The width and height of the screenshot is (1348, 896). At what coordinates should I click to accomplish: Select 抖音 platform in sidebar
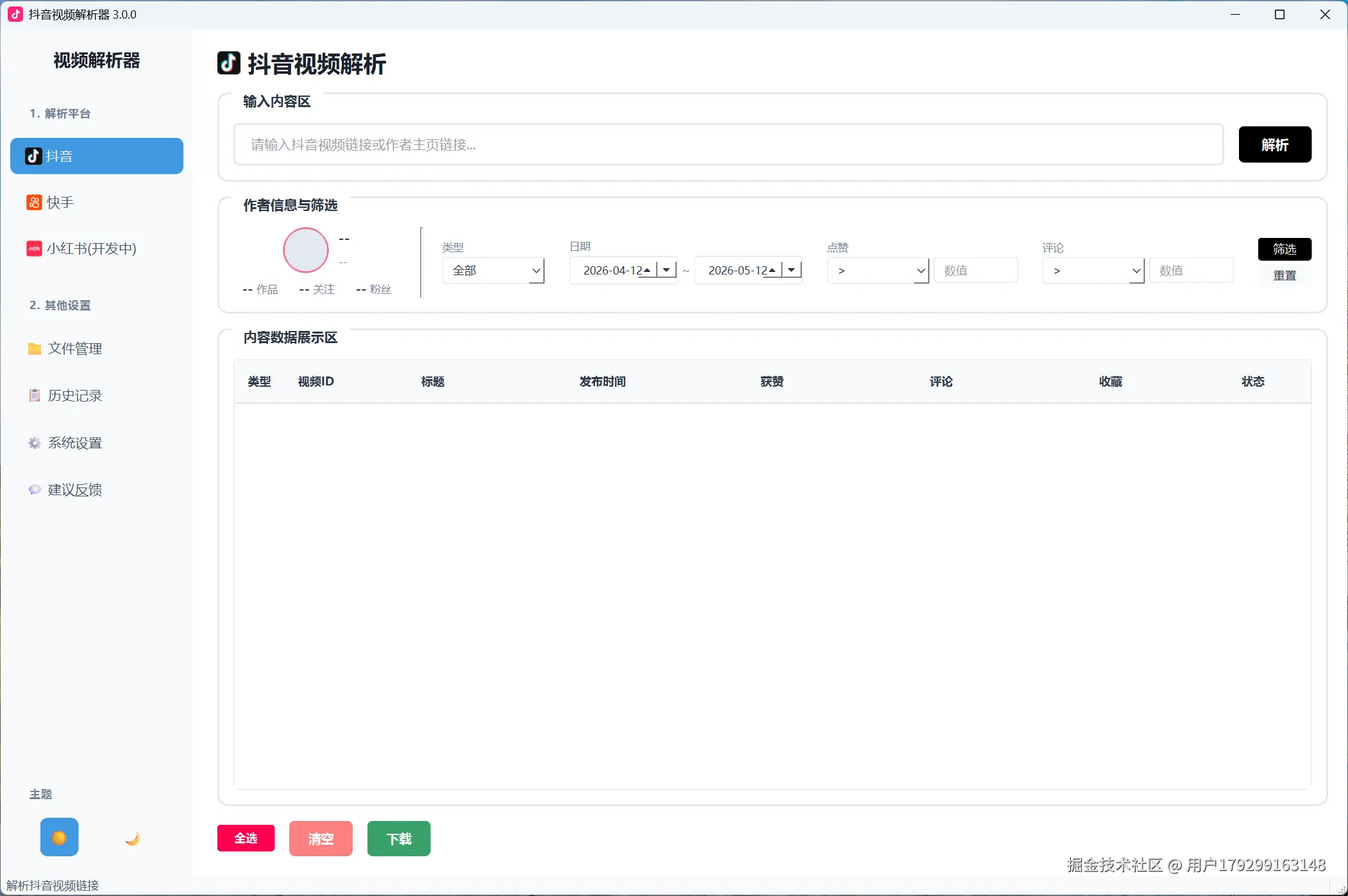click(97, 156)
